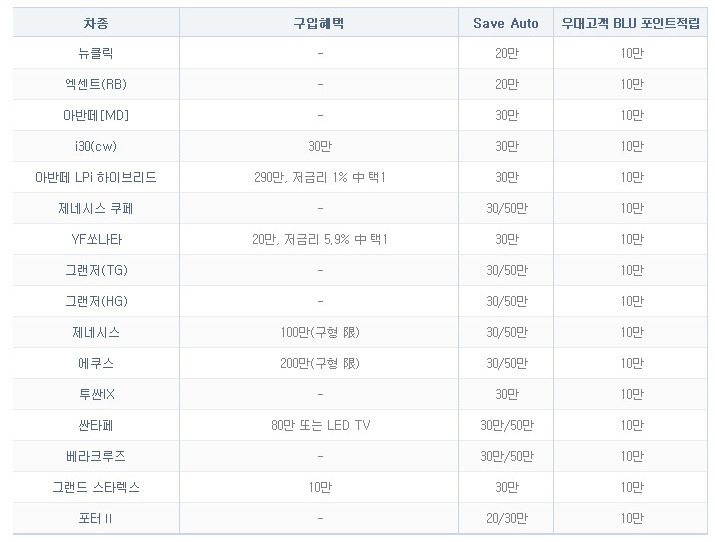Select the Save Auto 20만 for 엑센트(RB)
715x542 pixels.
(507, 84)
